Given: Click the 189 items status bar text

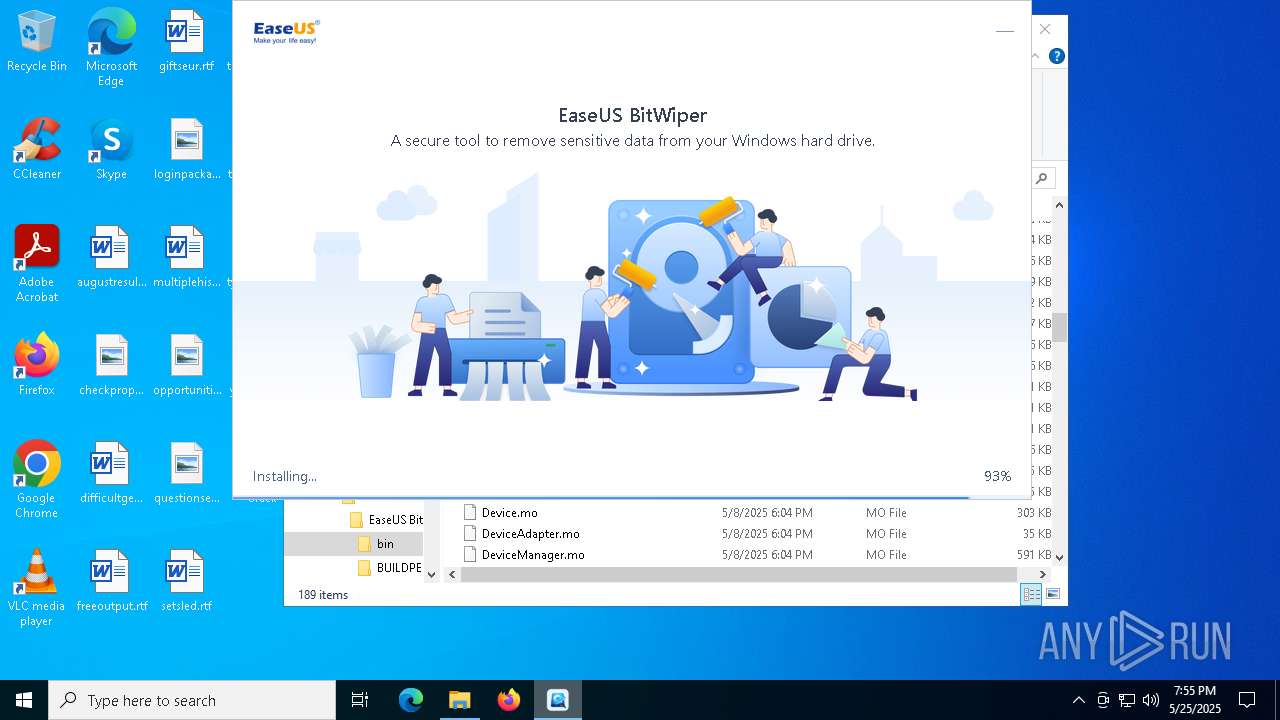Looking at the screenshot, I should click(x=323, y=594).
